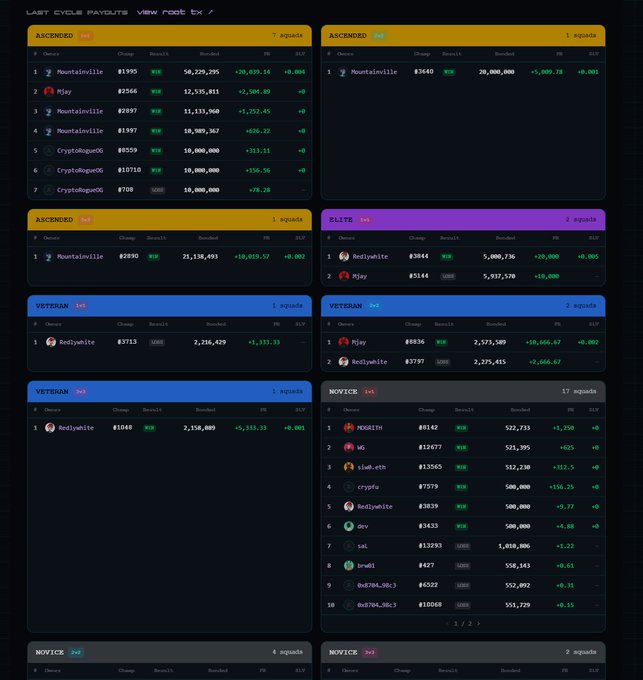Click the 2v2 badge on Novice header
Screen dimensions: 643x680
[76, 652]
